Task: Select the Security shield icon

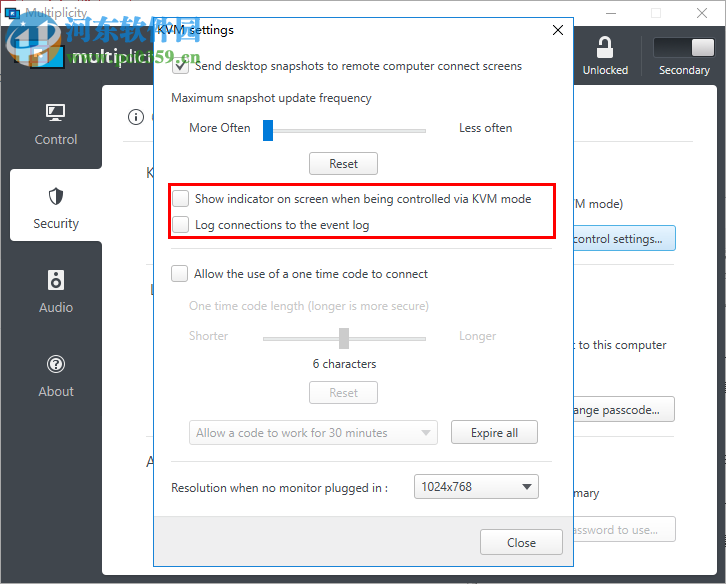Action: pos(56,196)
